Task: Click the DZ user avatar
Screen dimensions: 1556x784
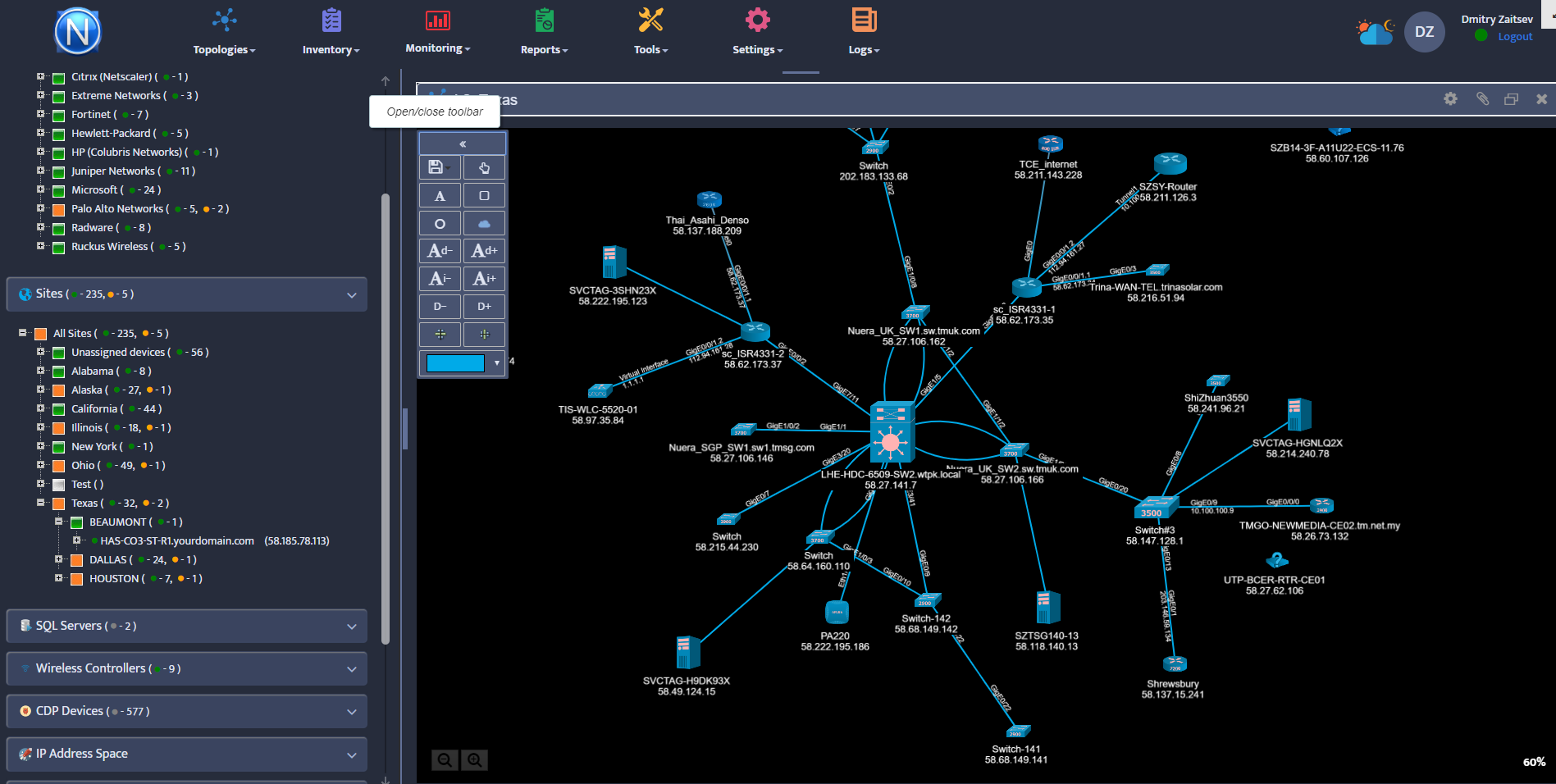Action: point(1425,32)
